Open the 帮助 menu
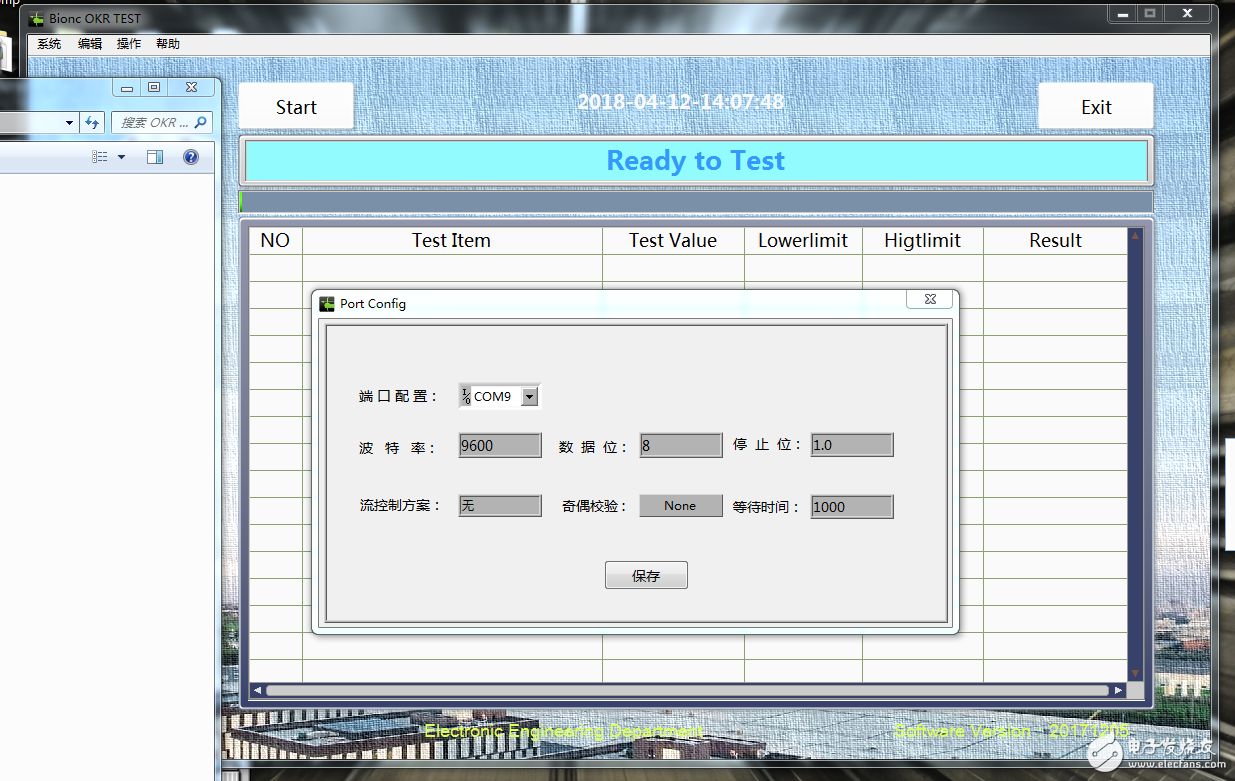This screenshot has width=1235, height=781. pos(168,44)
